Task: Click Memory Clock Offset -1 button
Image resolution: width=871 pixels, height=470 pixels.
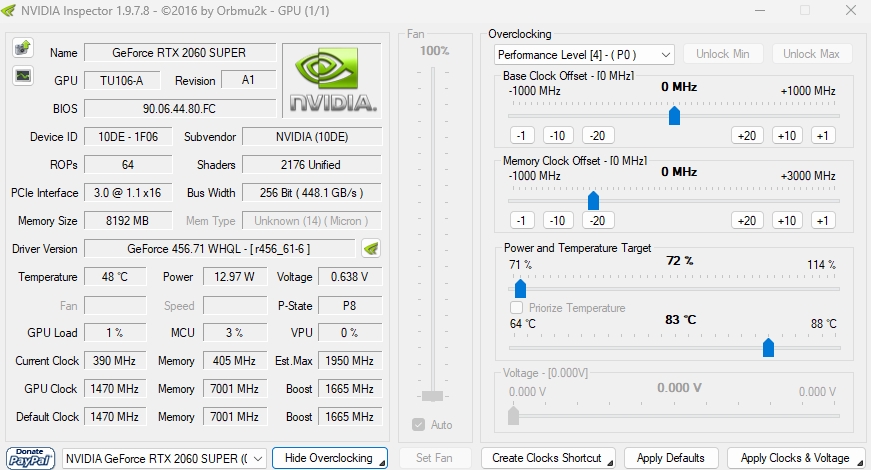Action: 522,221
